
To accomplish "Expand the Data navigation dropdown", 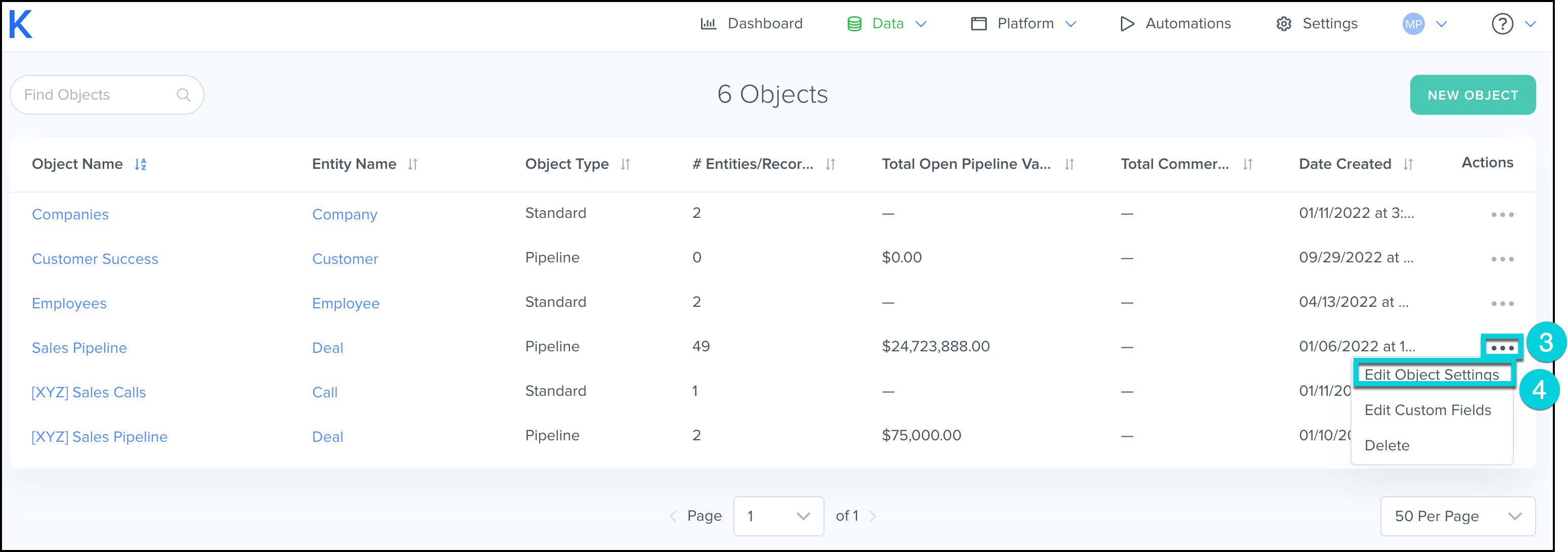I will pyautogui.click(x=921, y=24).
